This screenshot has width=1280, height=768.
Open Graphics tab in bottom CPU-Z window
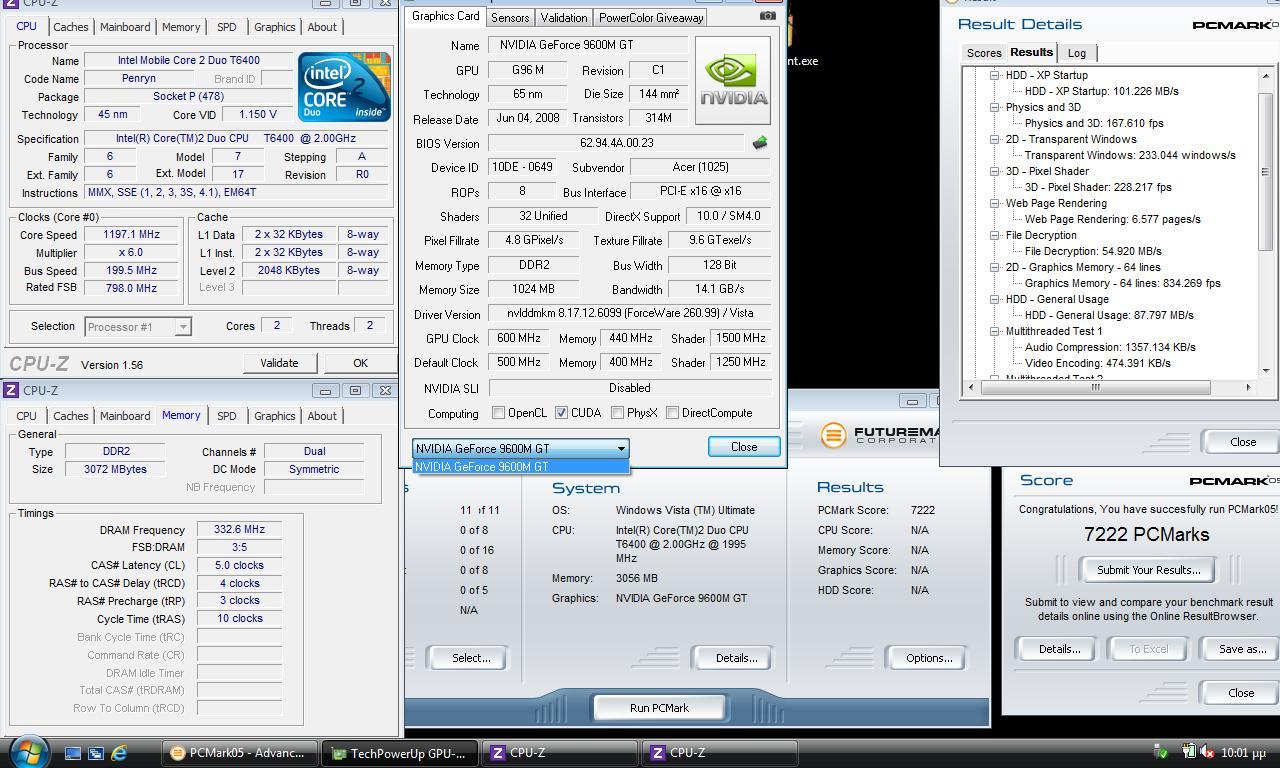click(274, 416)
